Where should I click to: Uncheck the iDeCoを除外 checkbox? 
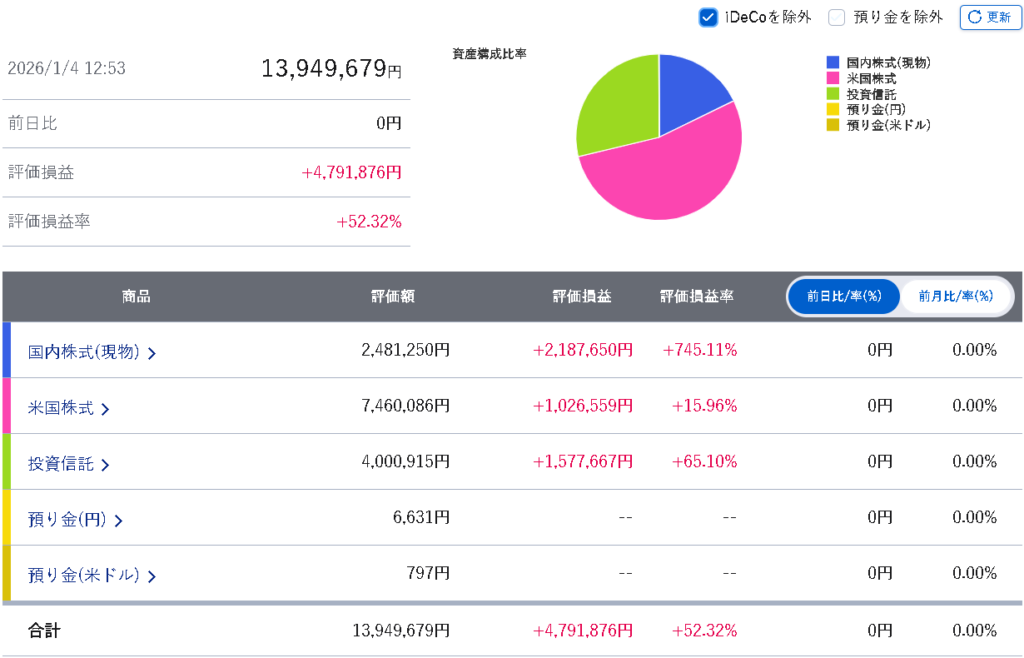[x=708, y=17]
